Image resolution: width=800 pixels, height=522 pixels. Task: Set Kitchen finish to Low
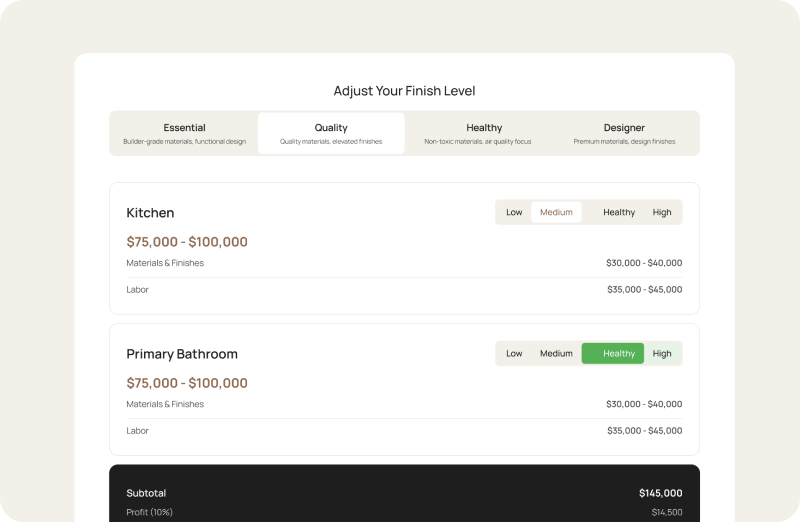click(x=514, y=212)
